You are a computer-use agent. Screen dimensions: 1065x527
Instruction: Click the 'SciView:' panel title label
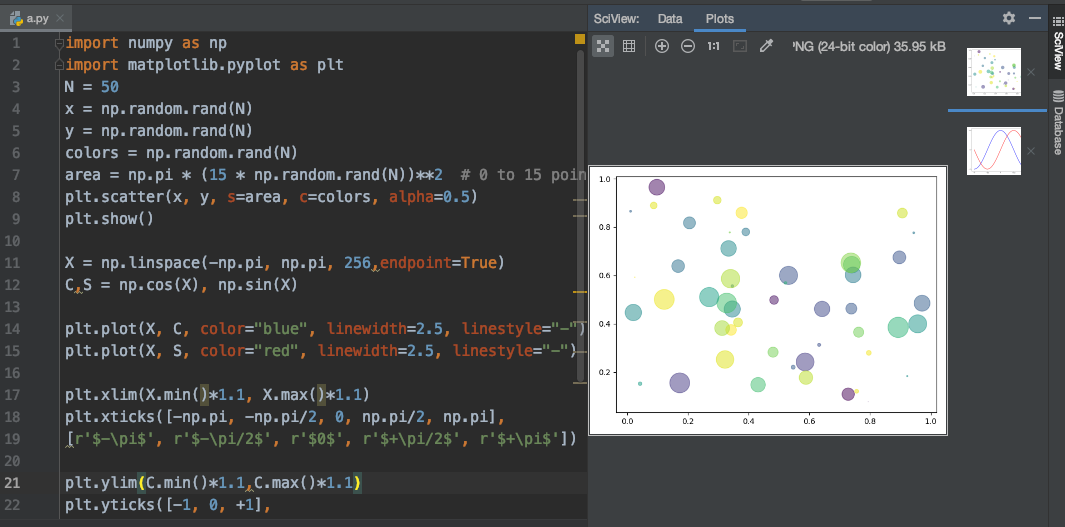[616, 19]
